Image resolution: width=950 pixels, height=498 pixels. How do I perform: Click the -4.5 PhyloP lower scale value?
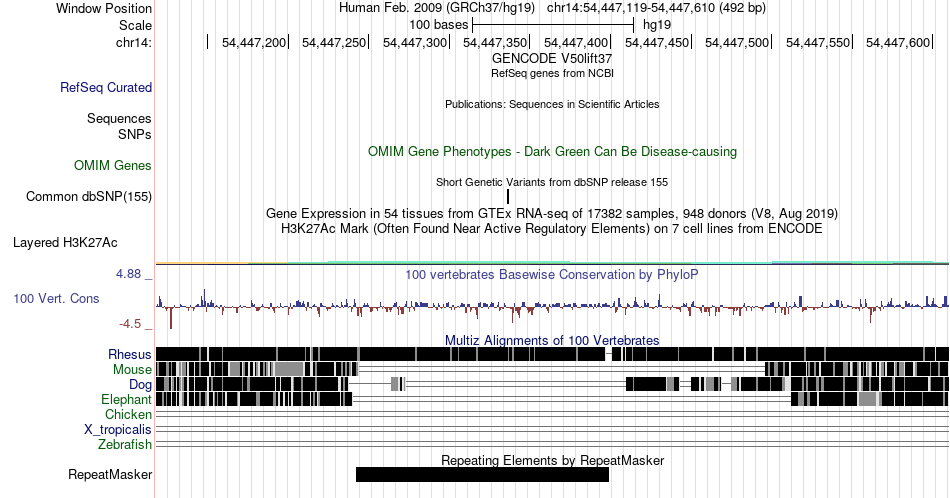pyautogui.click(x=130, y=324)
